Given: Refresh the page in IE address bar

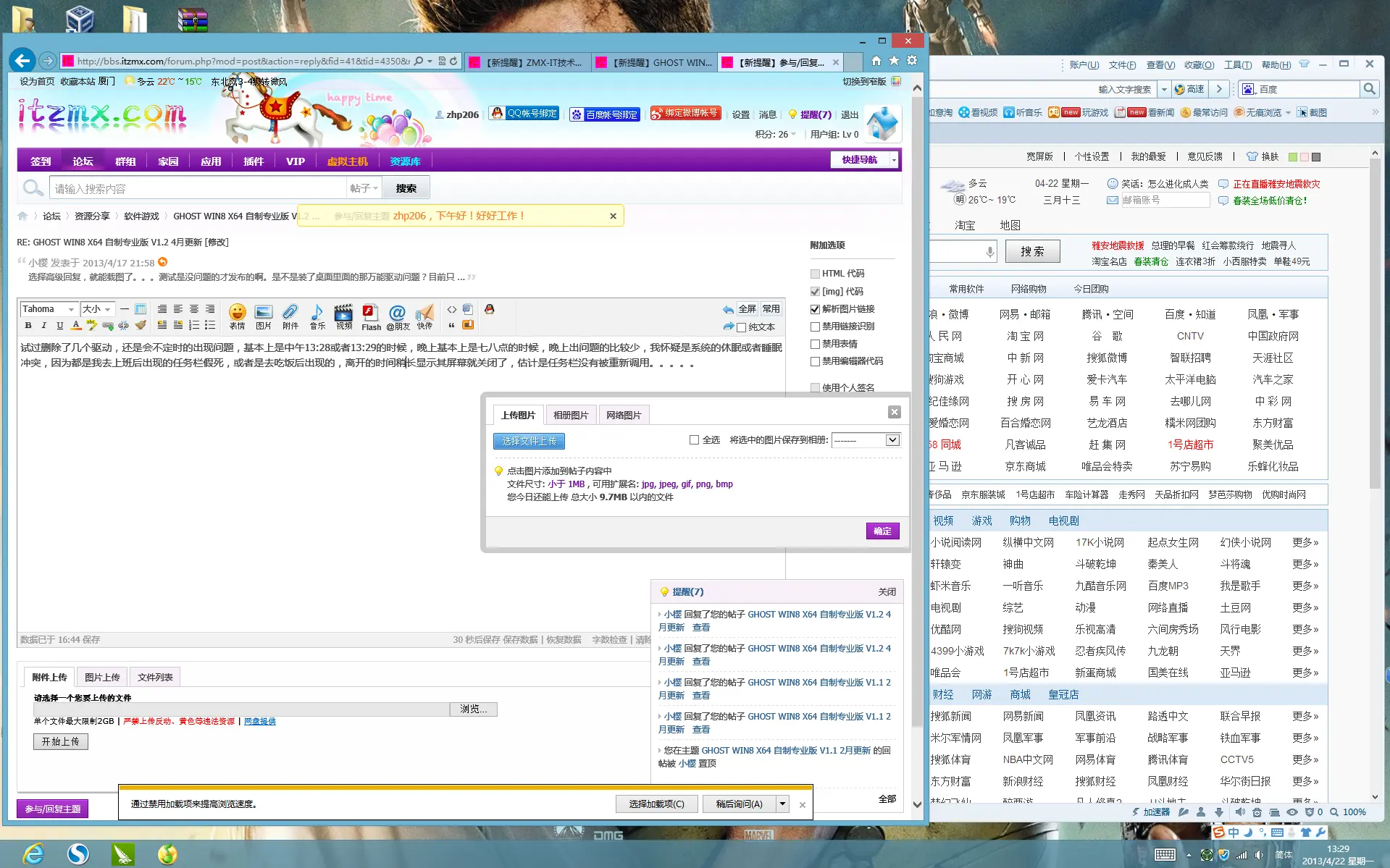Looking at the screenshot, I should click(453, 62).
